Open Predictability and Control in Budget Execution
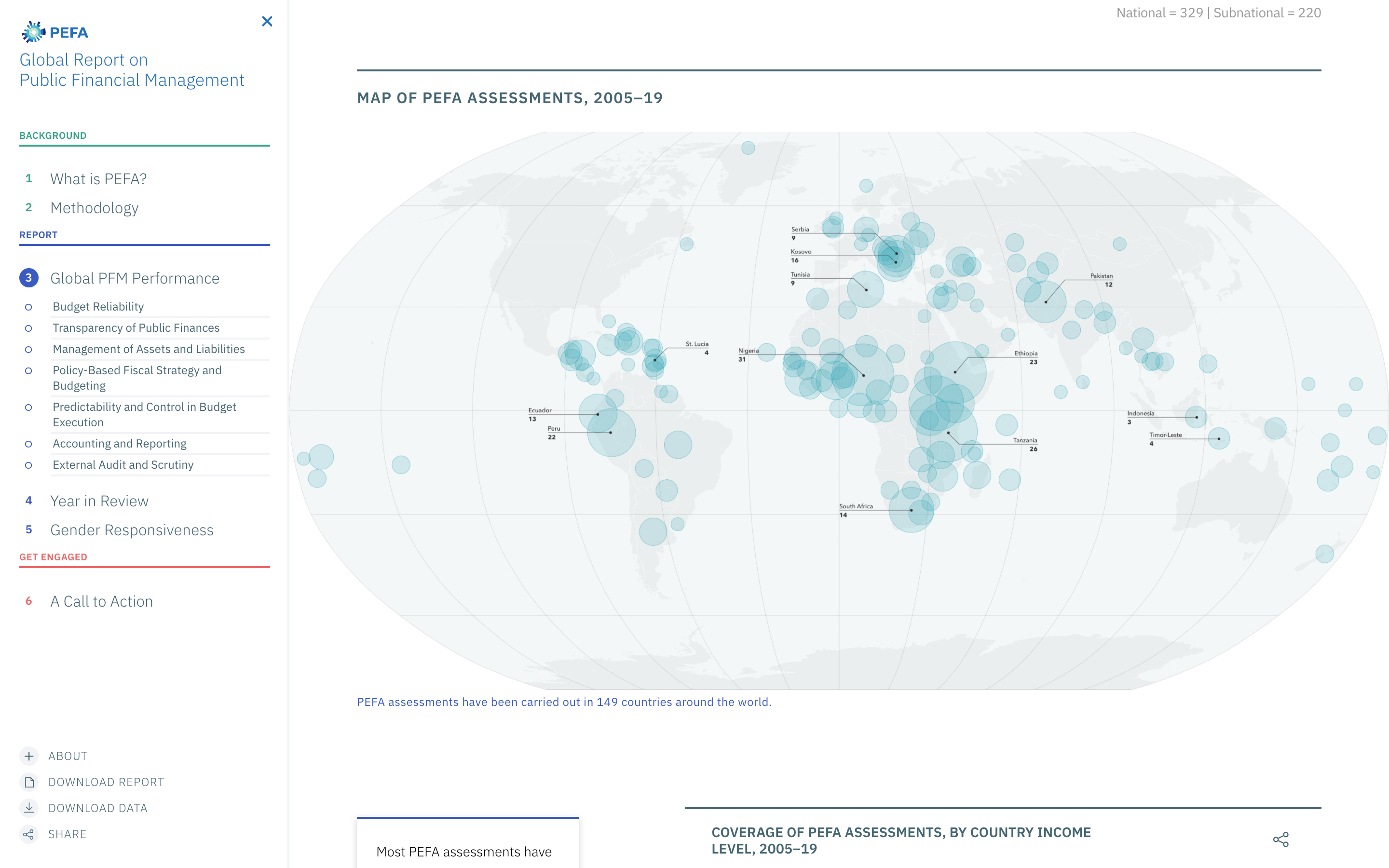The width and height of the screenshot is (1389, 868). 145,415
